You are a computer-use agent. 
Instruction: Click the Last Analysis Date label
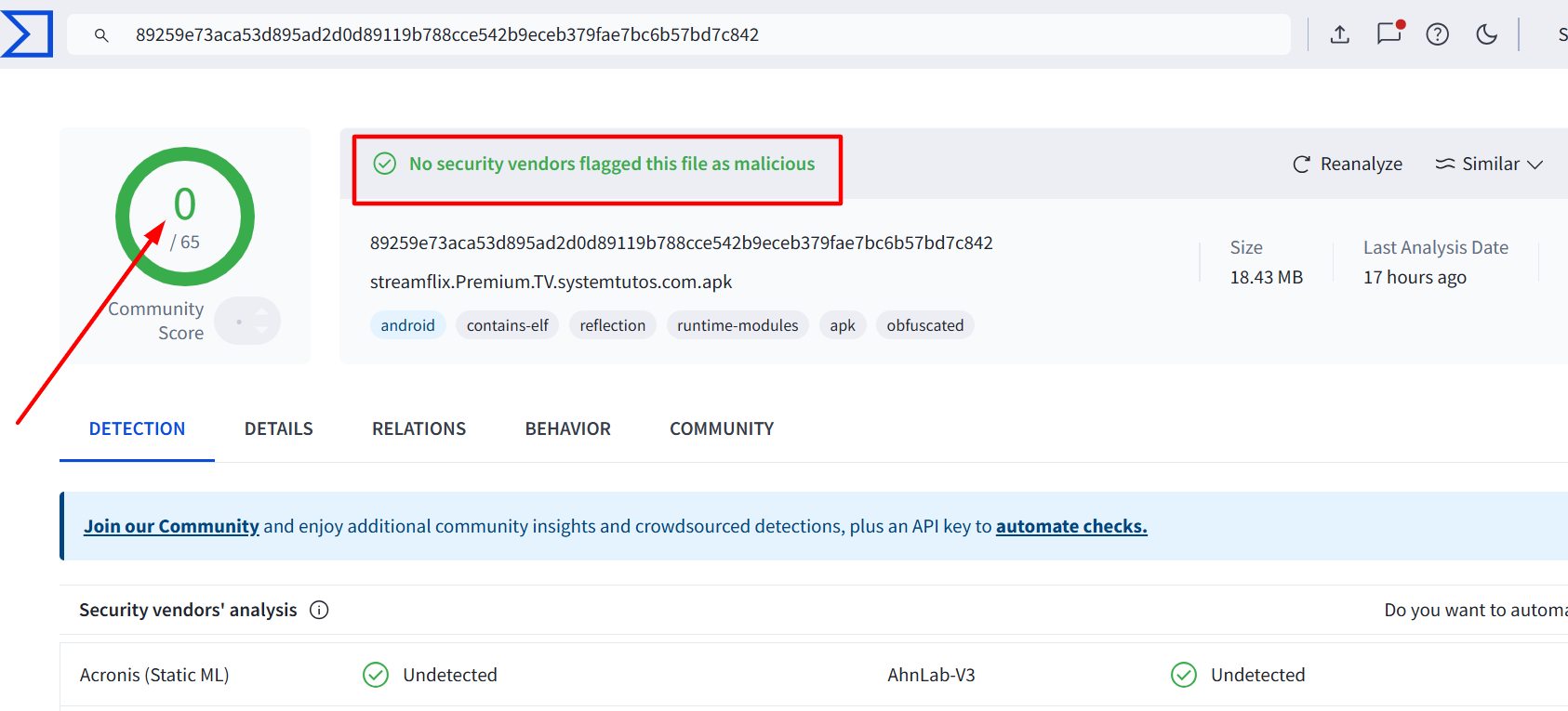tap(1436, 247)
